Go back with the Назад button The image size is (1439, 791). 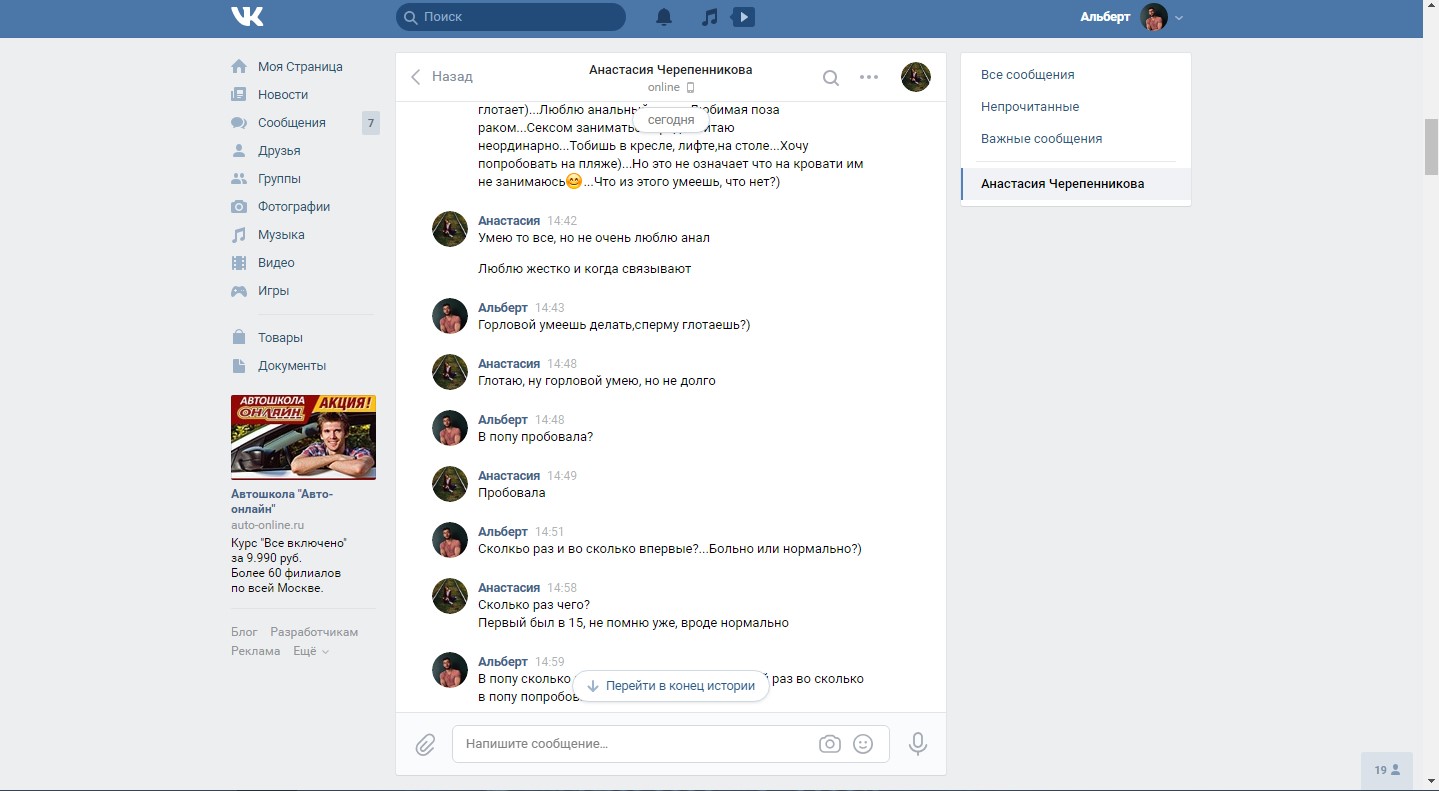click(x=441, y=77)
